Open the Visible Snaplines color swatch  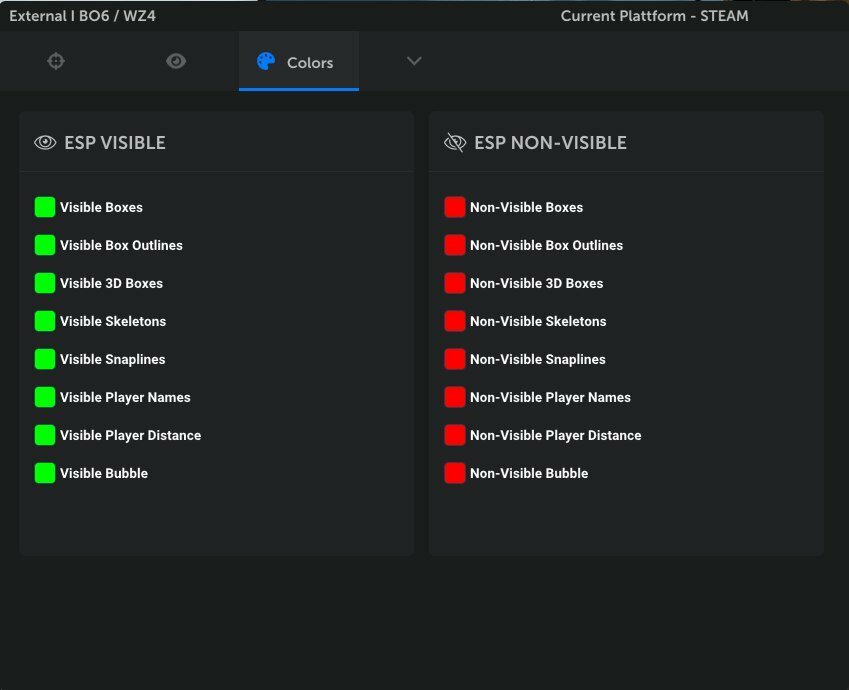[45, 359]
